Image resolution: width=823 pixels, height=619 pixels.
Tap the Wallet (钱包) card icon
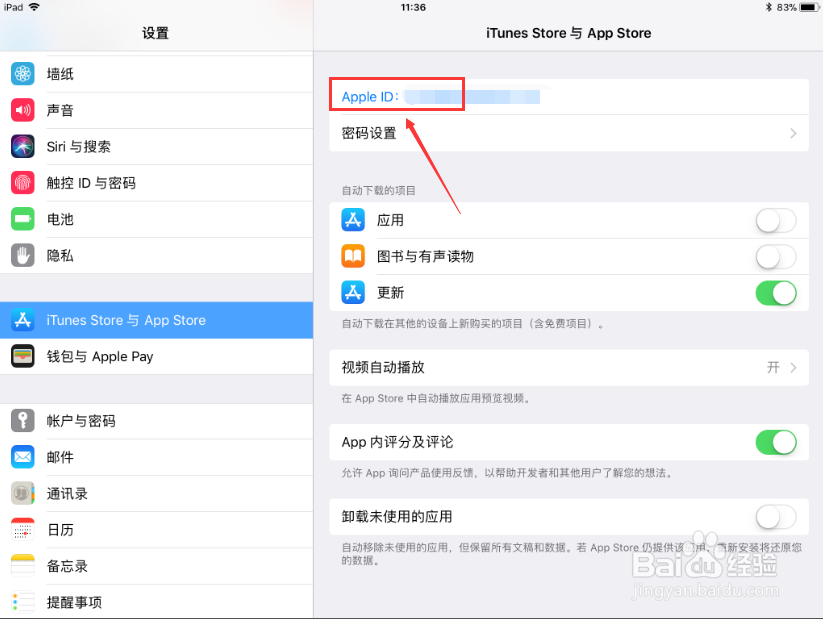(23, 356)
